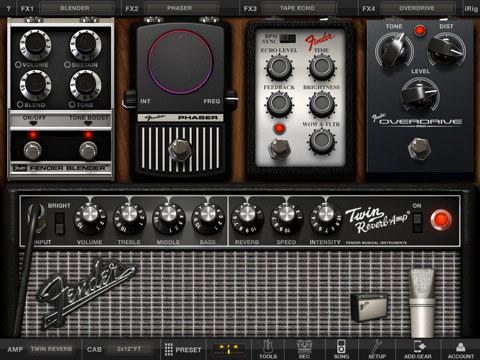Open the Setup wrench icon
The height and width of the screenshot is (360, 480).
pos(377,349)
